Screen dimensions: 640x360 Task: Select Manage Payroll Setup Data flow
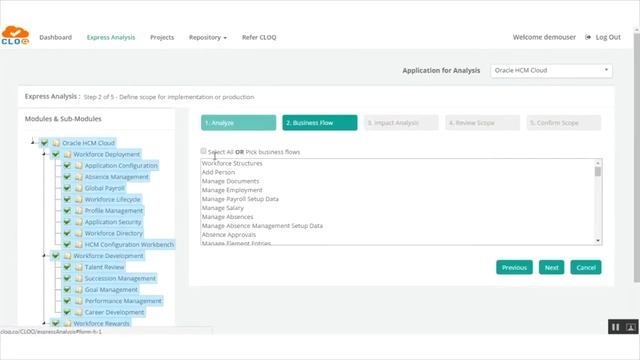[x=240, y=199]
